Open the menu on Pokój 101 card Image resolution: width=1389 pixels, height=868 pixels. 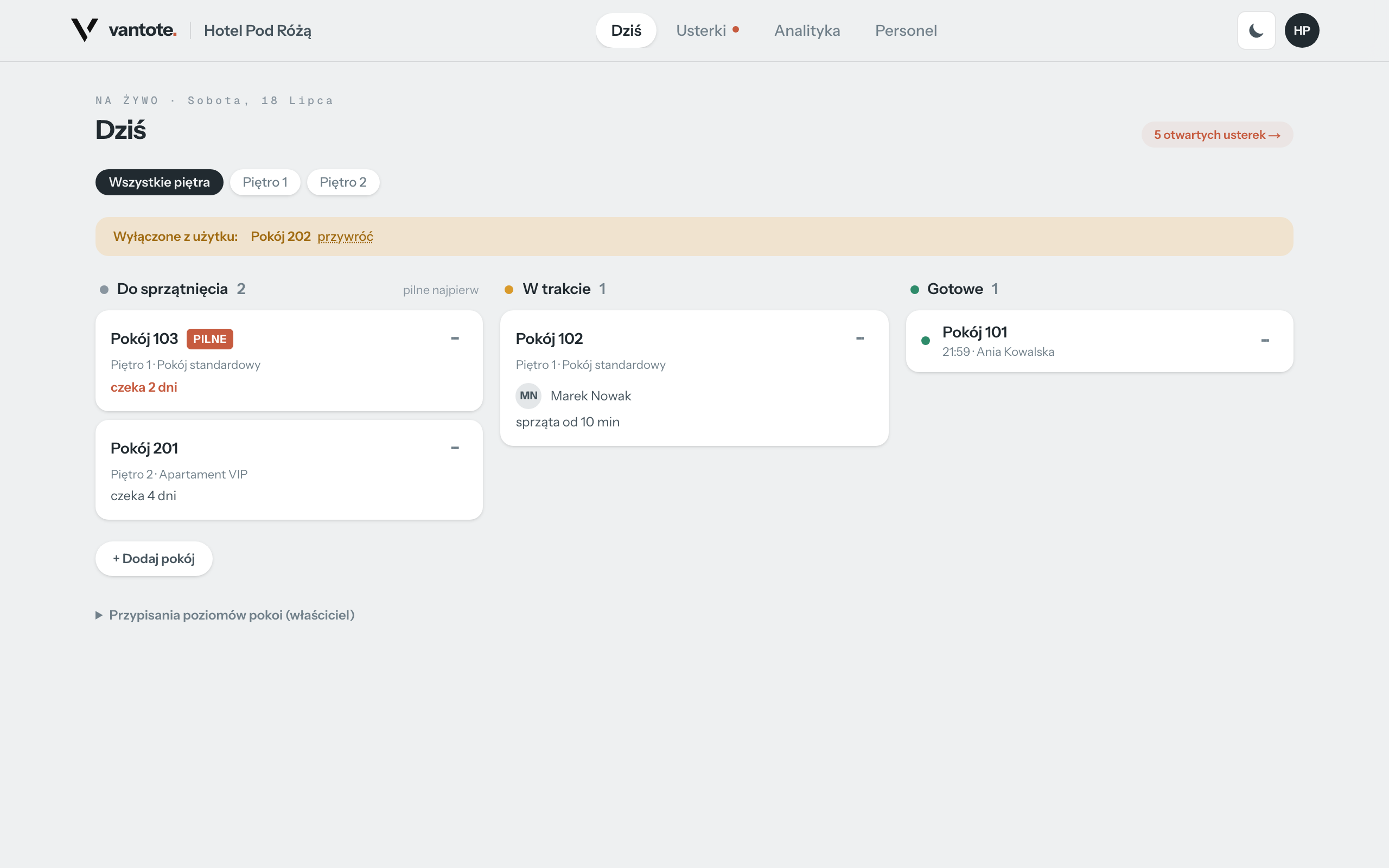coord(1265,341)
